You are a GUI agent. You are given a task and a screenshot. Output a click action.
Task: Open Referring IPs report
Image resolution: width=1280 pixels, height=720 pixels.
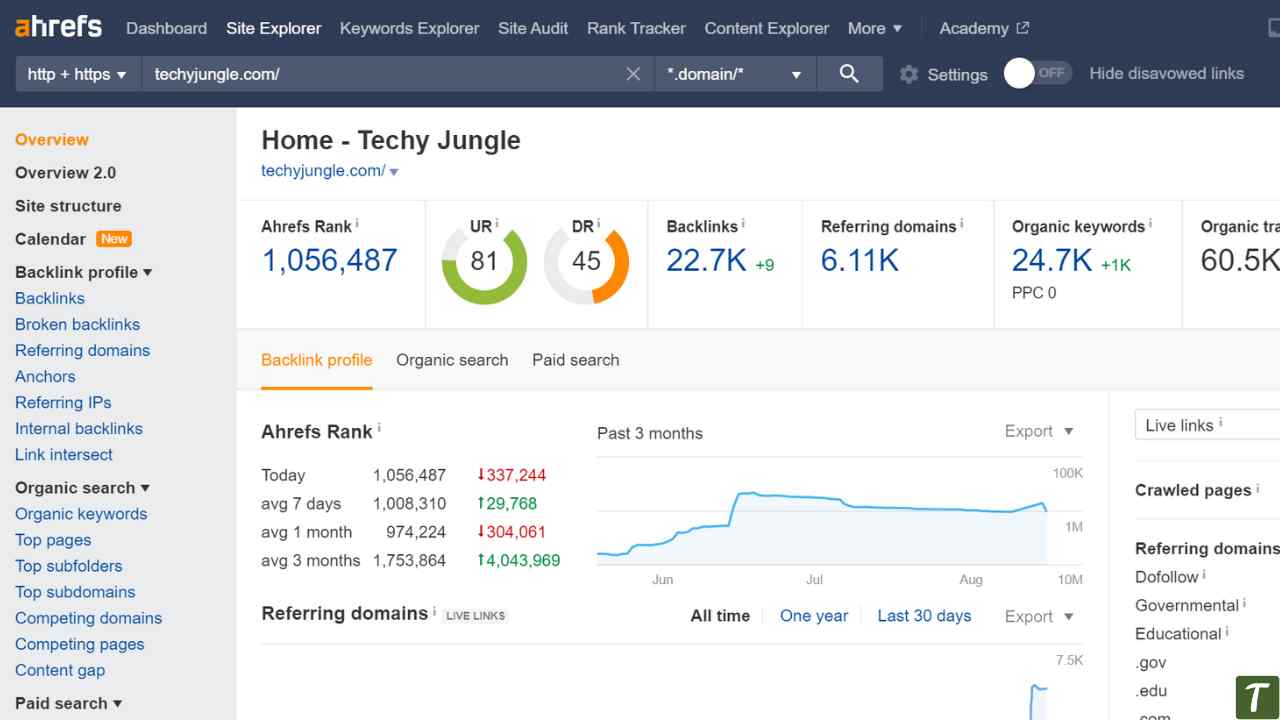tap(63, 402)
